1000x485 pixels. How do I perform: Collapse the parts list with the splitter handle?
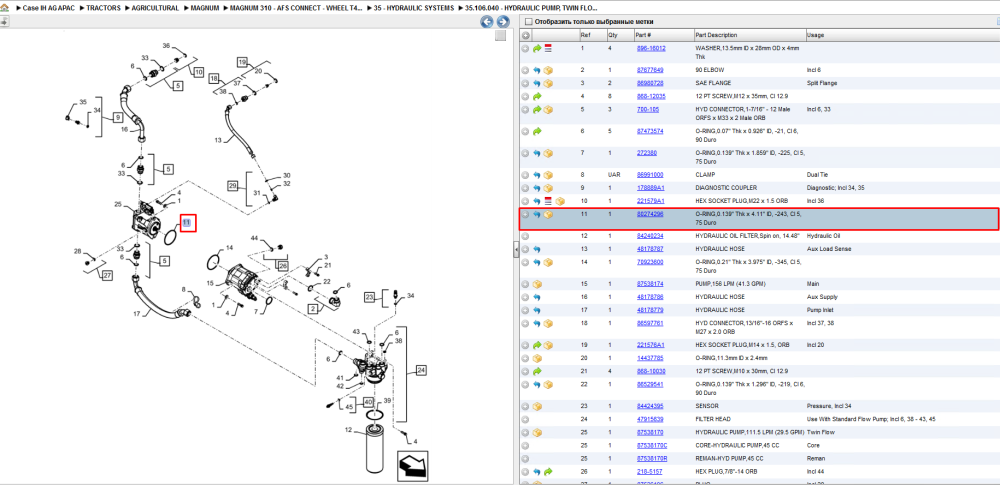click(x=516, y=251)
